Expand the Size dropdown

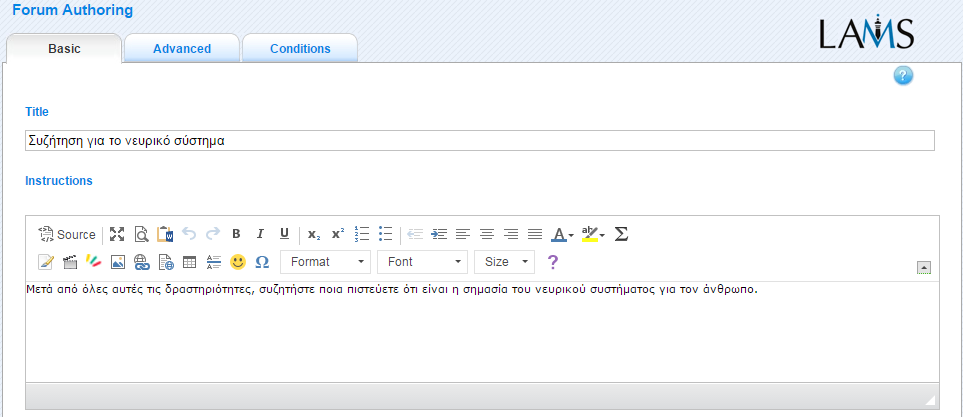[x=504, y=262]
